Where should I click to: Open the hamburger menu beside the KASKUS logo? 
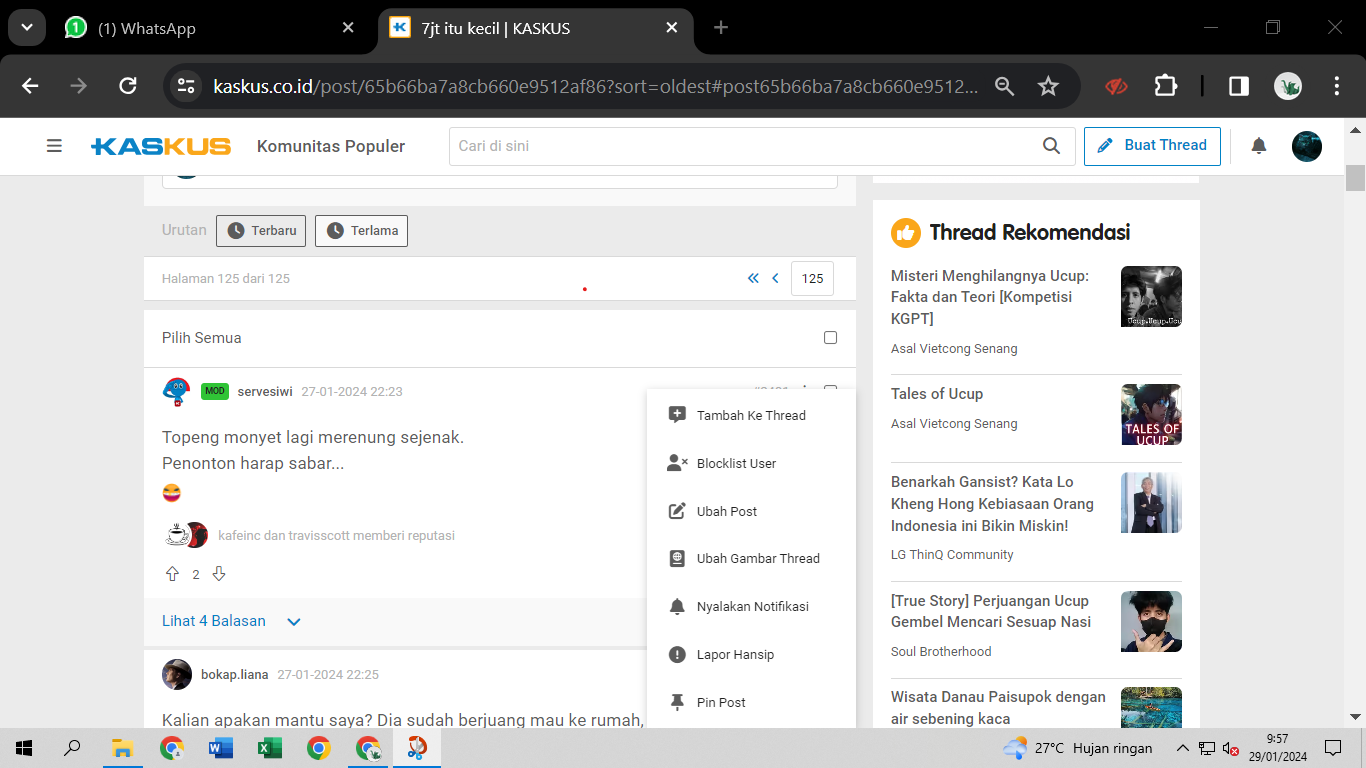coord(54,146)
